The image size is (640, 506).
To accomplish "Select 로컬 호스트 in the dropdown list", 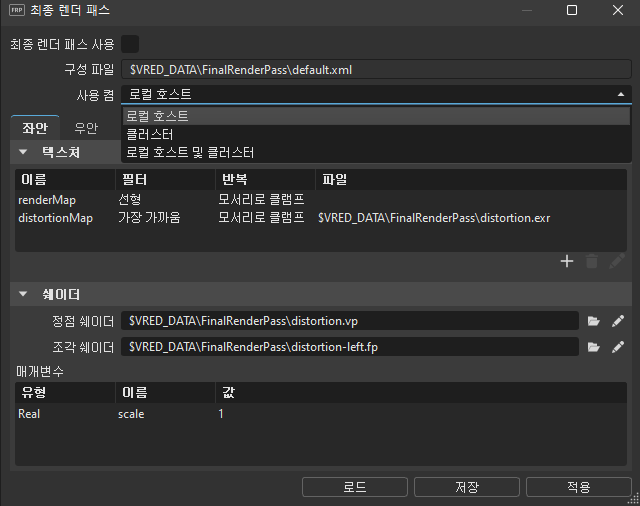I will [x=376, y=116].
